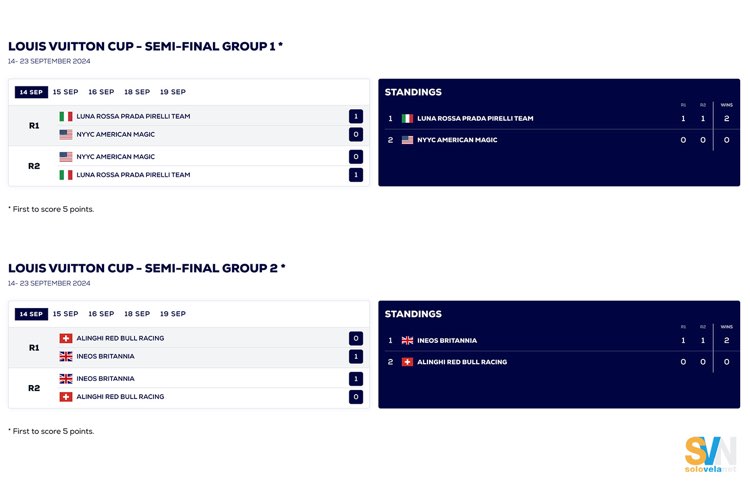This screenshot has width=750, height=487.
Task: Click USA flag in Group 1 standings
Action: [408, 140]
